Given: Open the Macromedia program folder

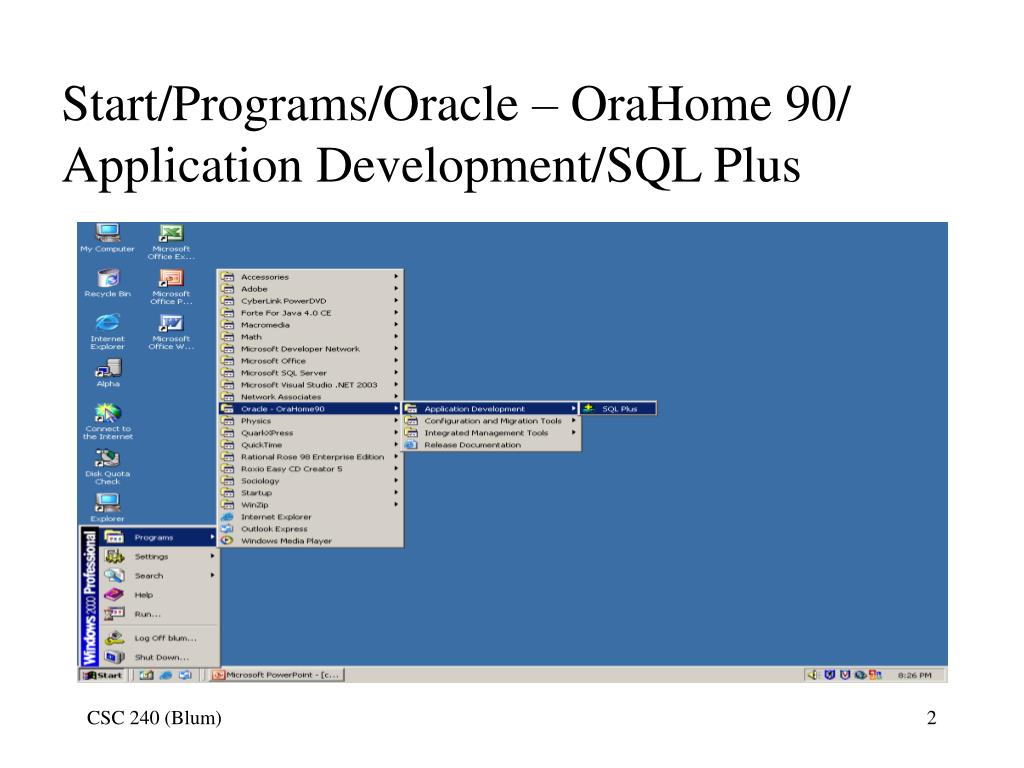Looking at the screenshot, I should [310, 325].
